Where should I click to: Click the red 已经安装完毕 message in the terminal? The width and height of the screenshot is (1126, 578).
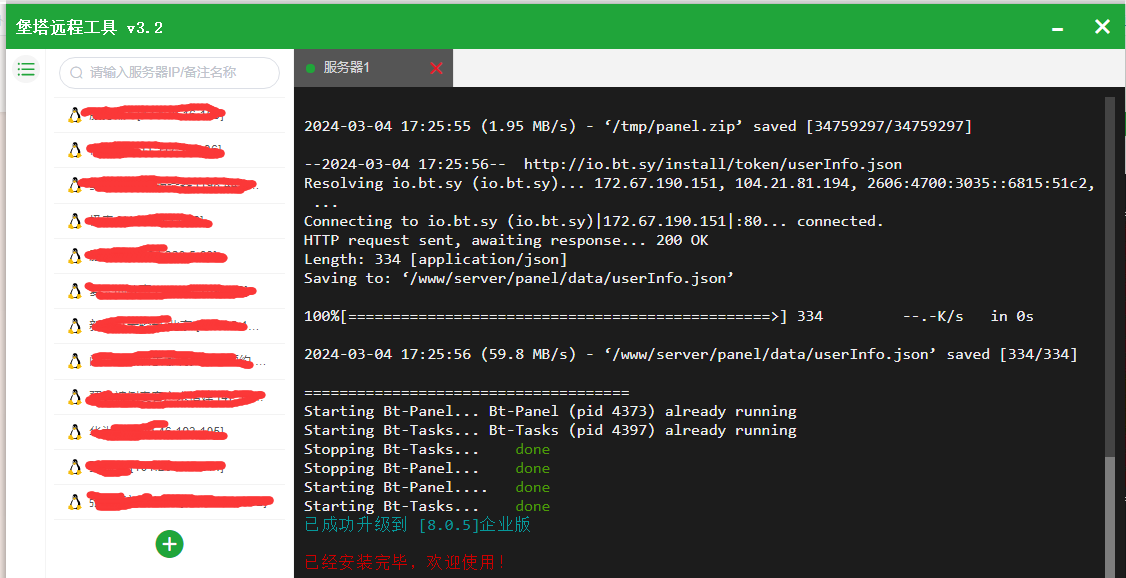(x=404, y=563)
